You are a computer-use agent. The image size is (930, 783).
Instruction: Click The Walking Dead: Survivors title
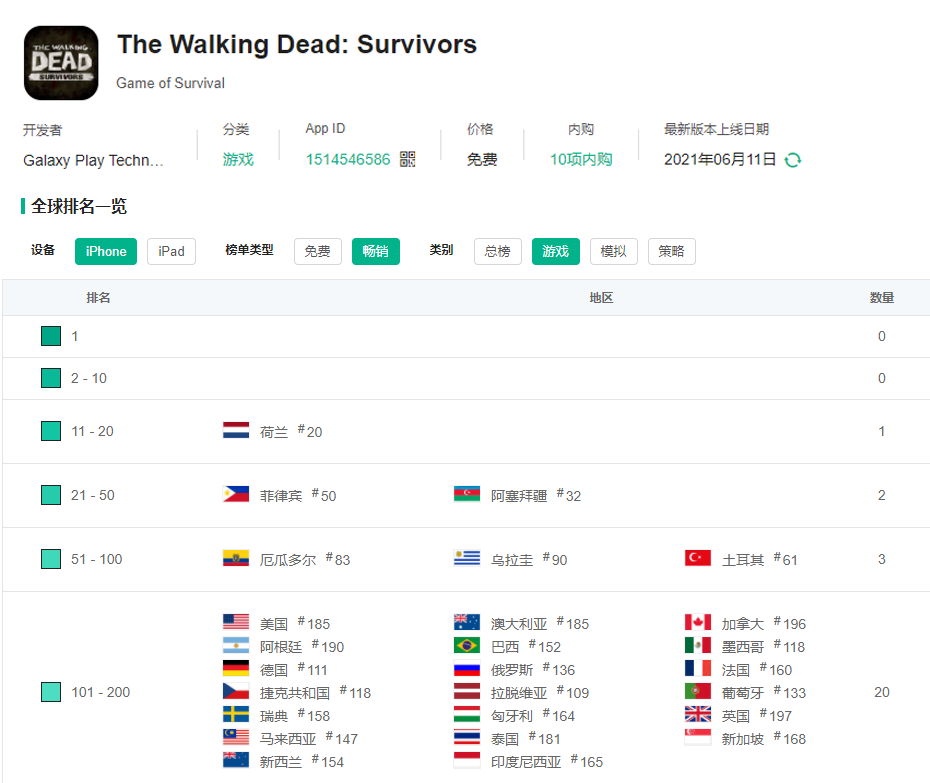click(297, 44)
